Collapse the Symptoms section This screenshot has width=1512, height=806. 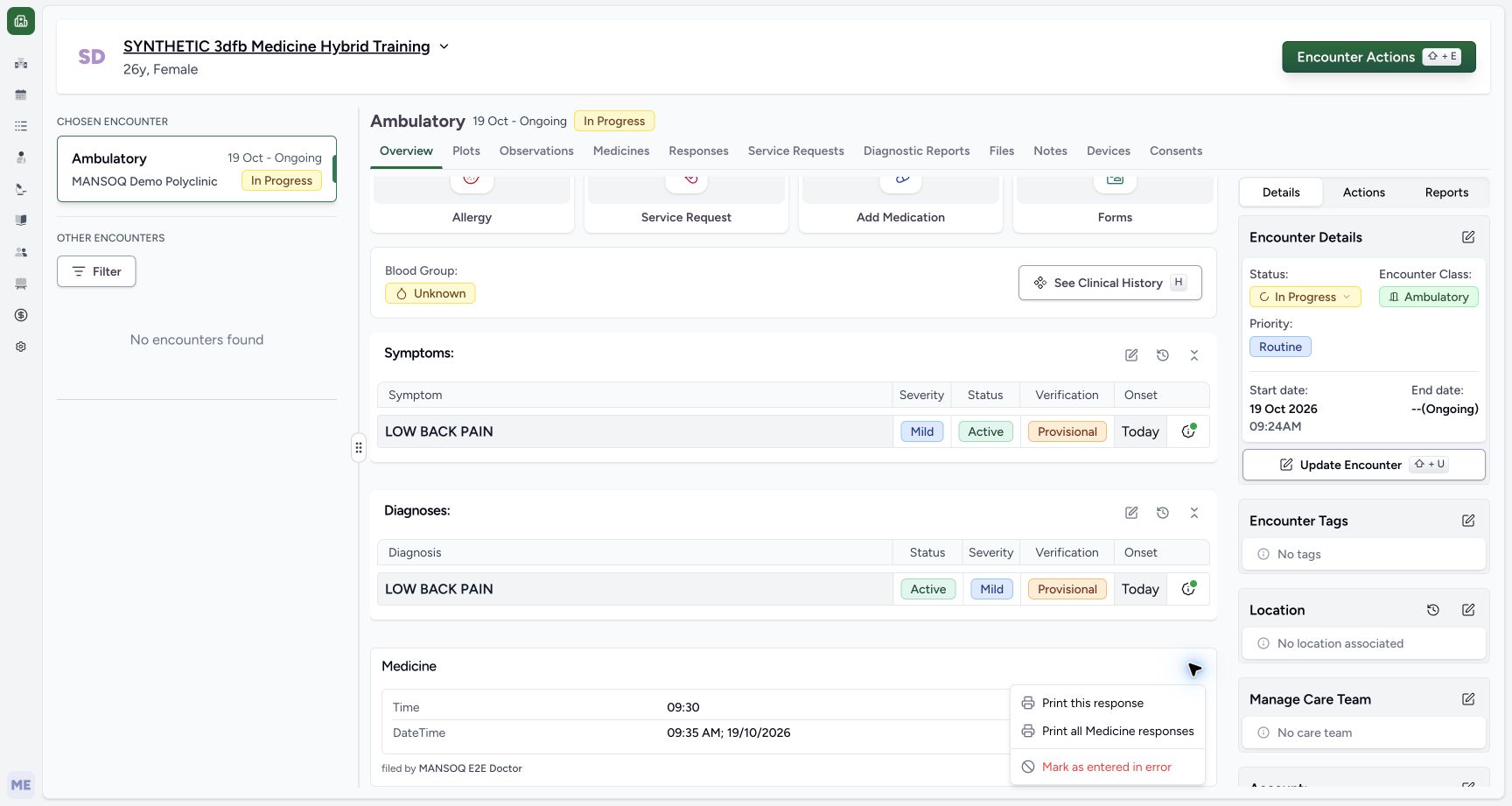pyautogui.click(x=1194, y=355)
